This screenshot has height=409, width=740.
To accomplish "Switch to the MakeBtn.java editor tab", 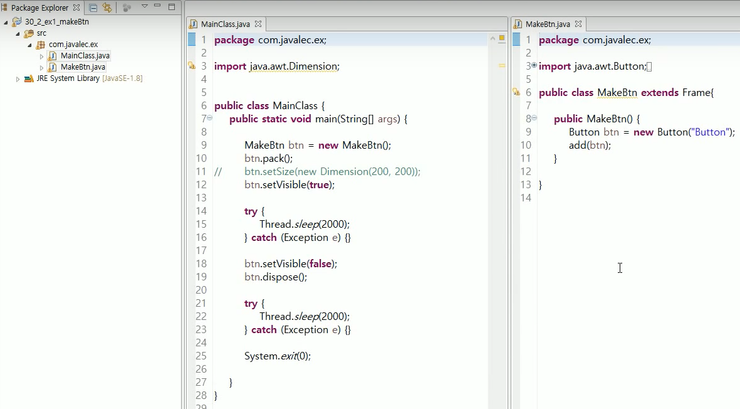I will tap(547, 23).
